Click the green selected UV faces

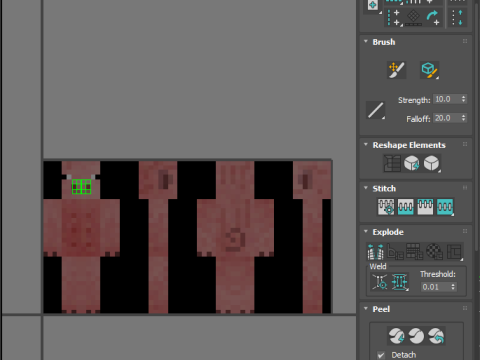[x=81, y=187]
